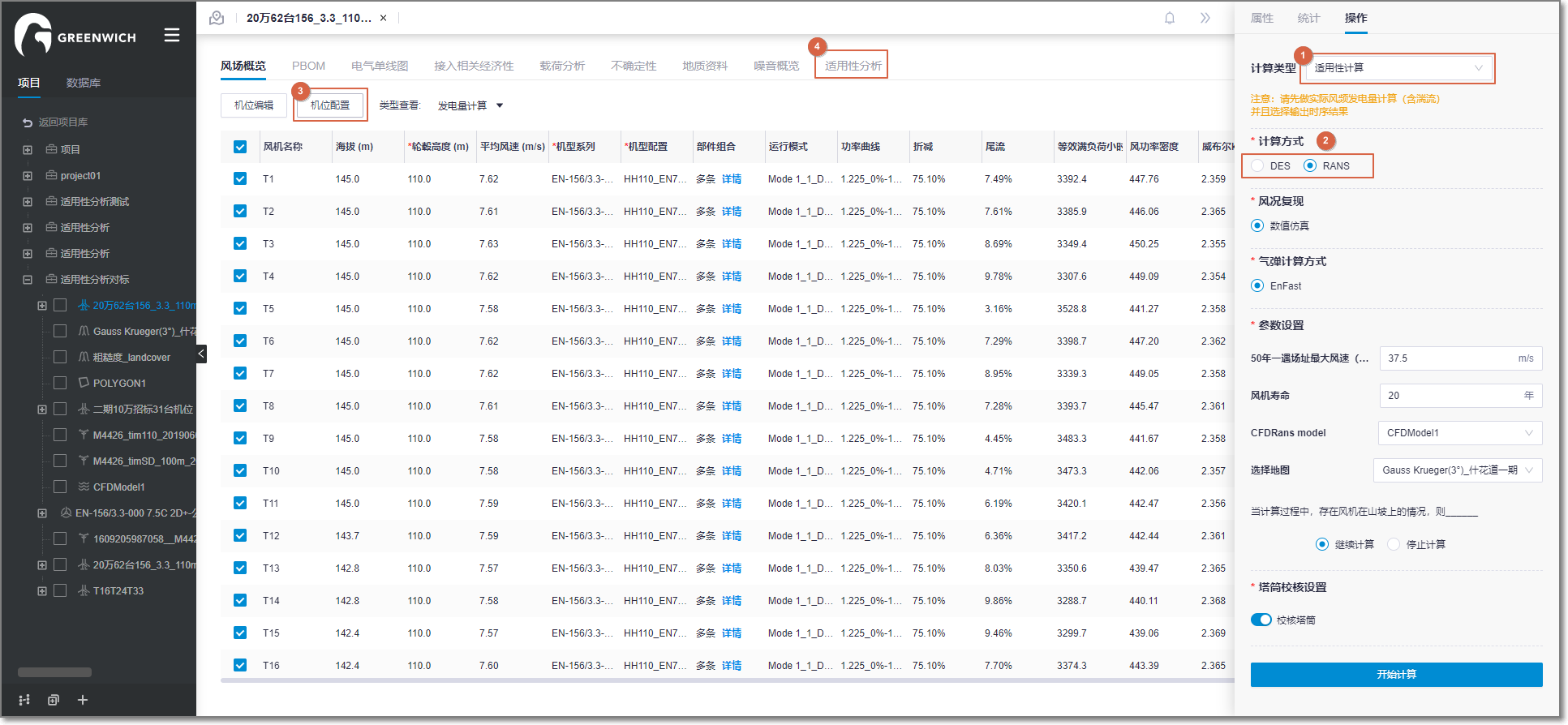Click the mast icon of M4426_tim110 item

tap(84, 435)
